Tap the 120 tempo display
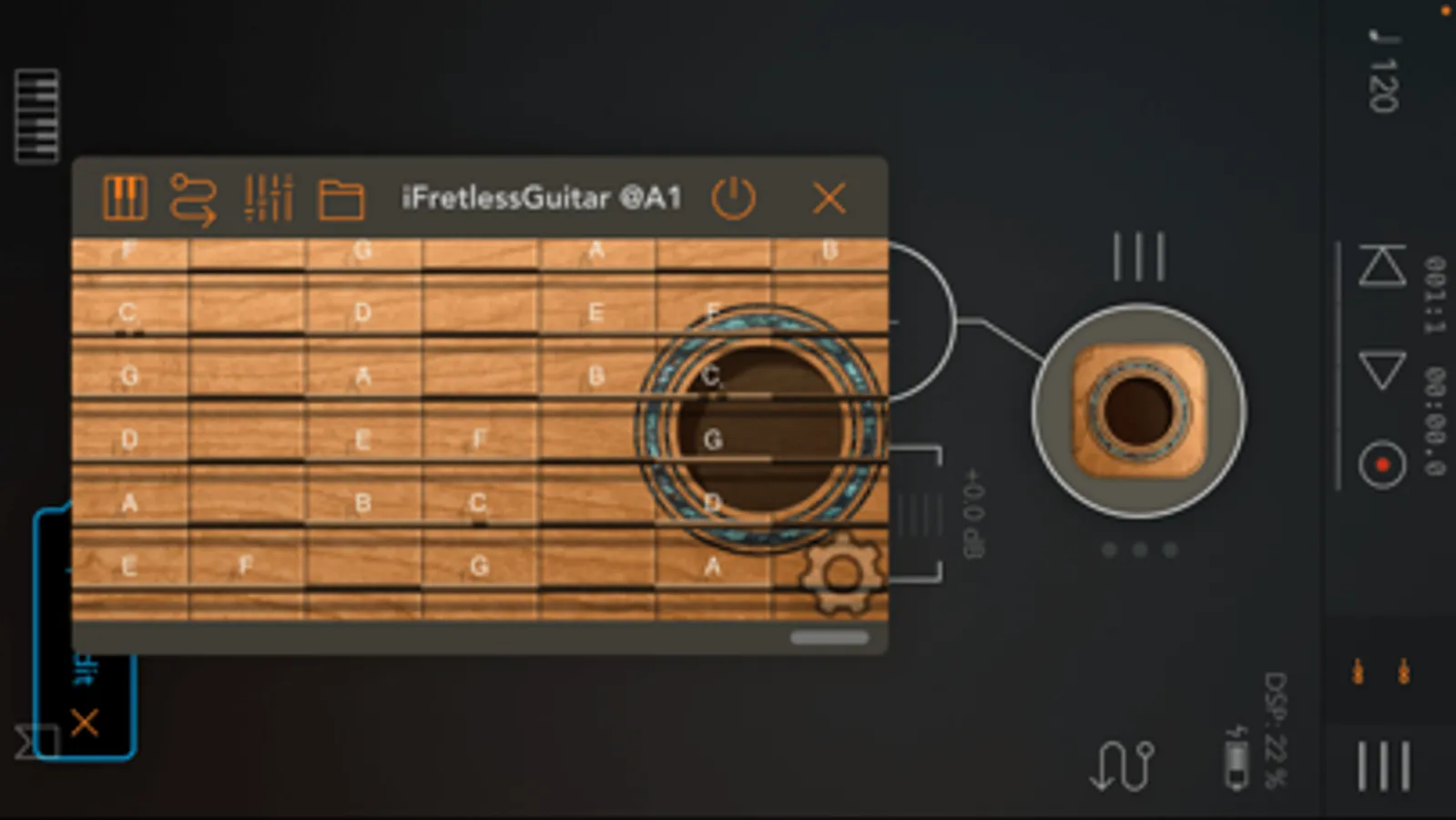 tap(1383, 73)
